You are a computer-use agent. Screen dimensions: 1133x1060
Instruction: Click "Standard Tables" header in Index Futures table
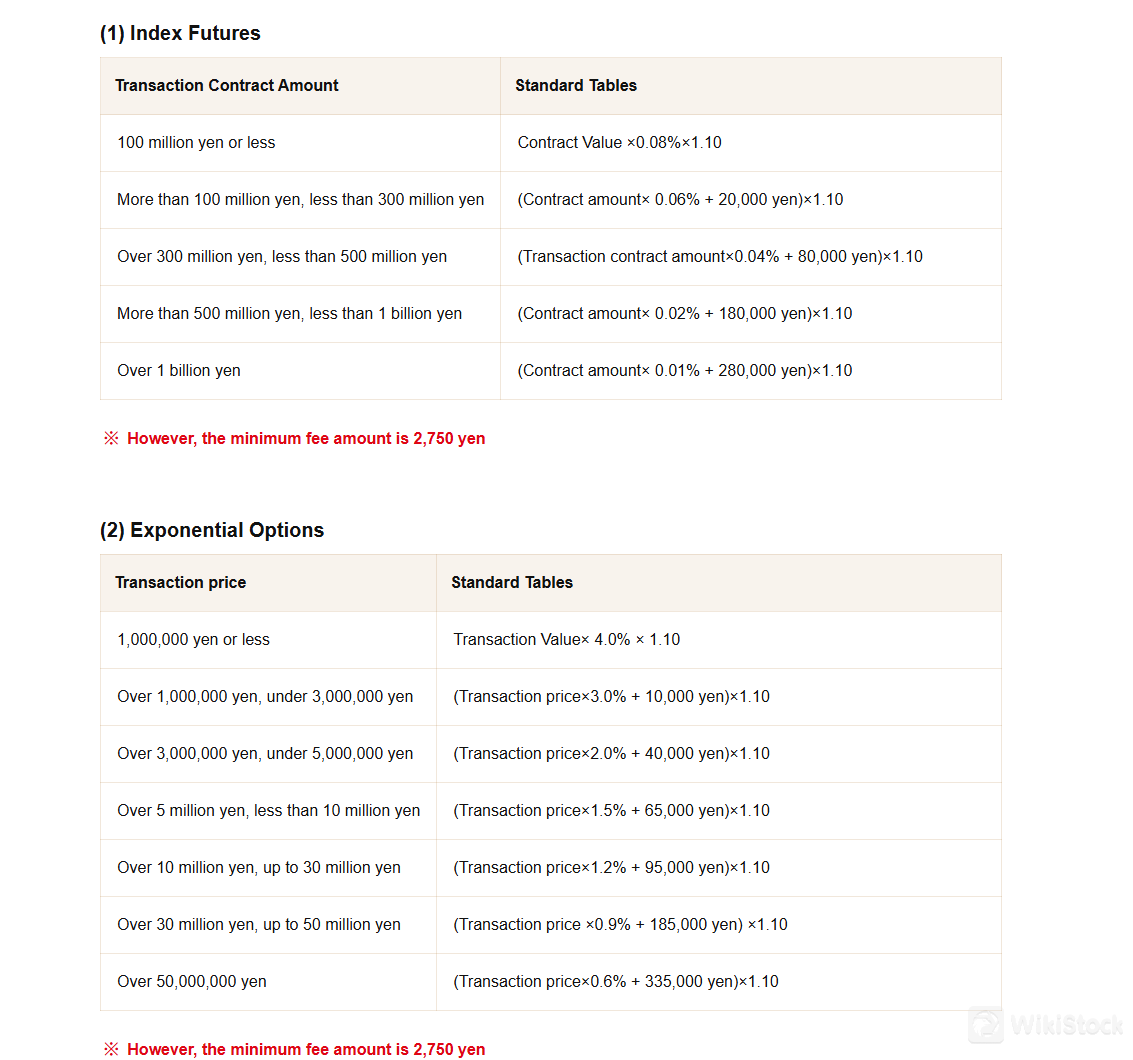pyautogui.click(x=576, y=86)
